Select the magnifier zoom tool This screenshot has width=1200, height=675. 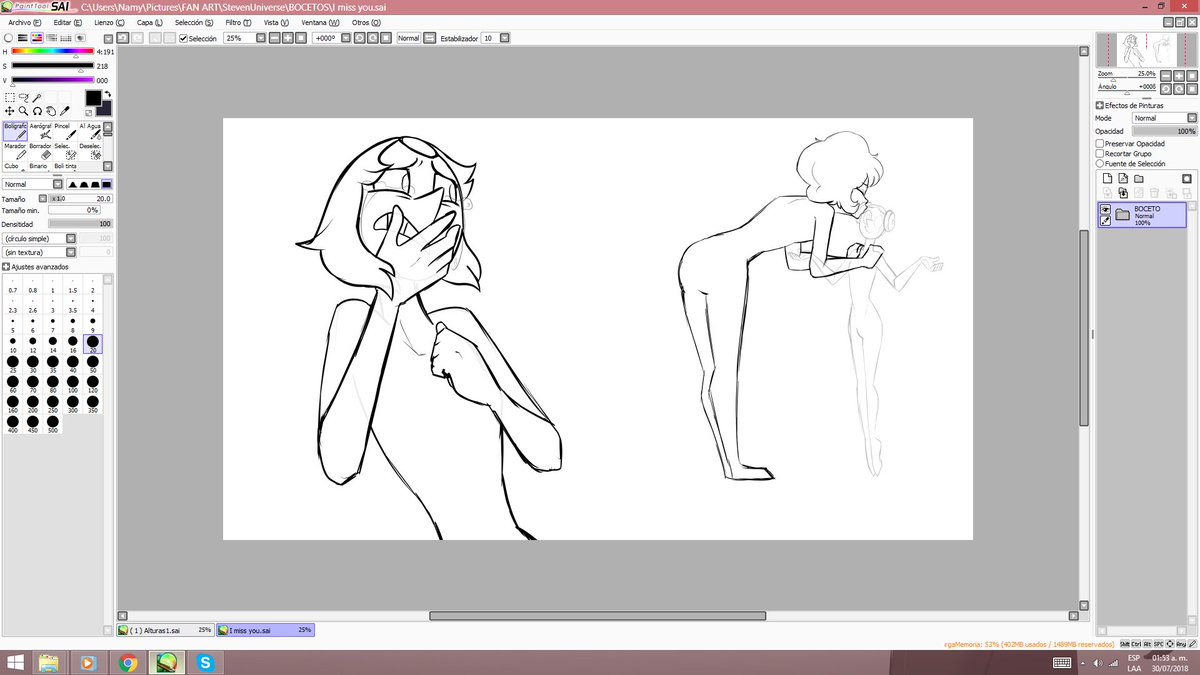(23, 111)
